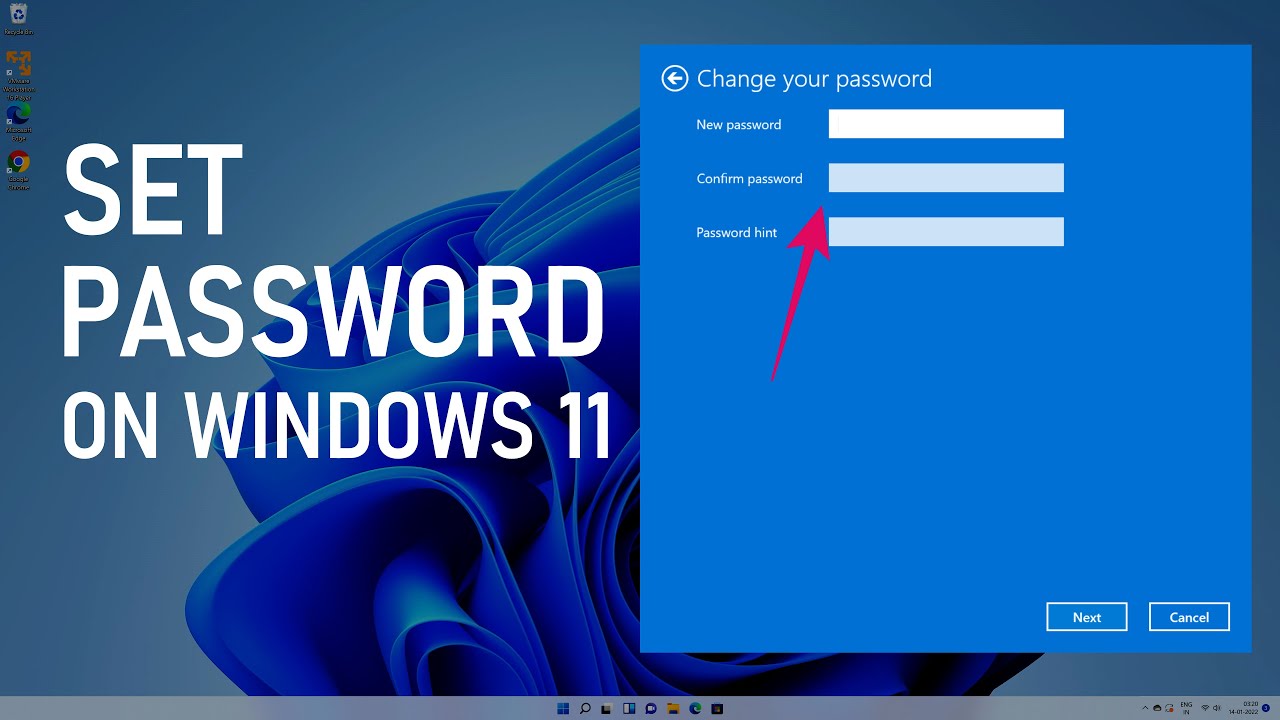Open the Windows Start menu
The image size is (1280, 720).
click(x=563, y=709)
